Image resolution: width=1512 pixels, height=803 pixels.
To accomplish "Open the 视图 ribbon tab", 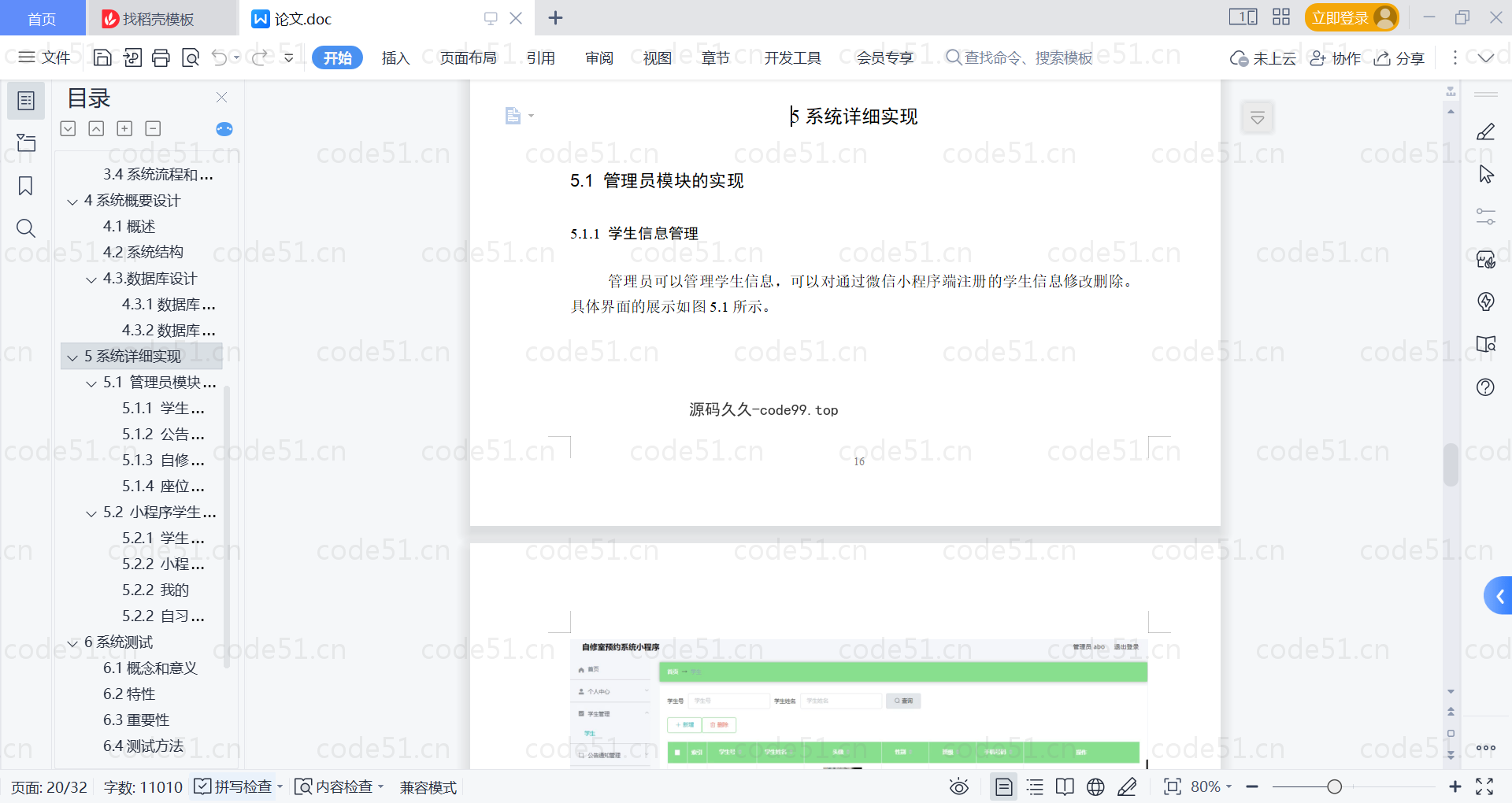I will point(658,58).
